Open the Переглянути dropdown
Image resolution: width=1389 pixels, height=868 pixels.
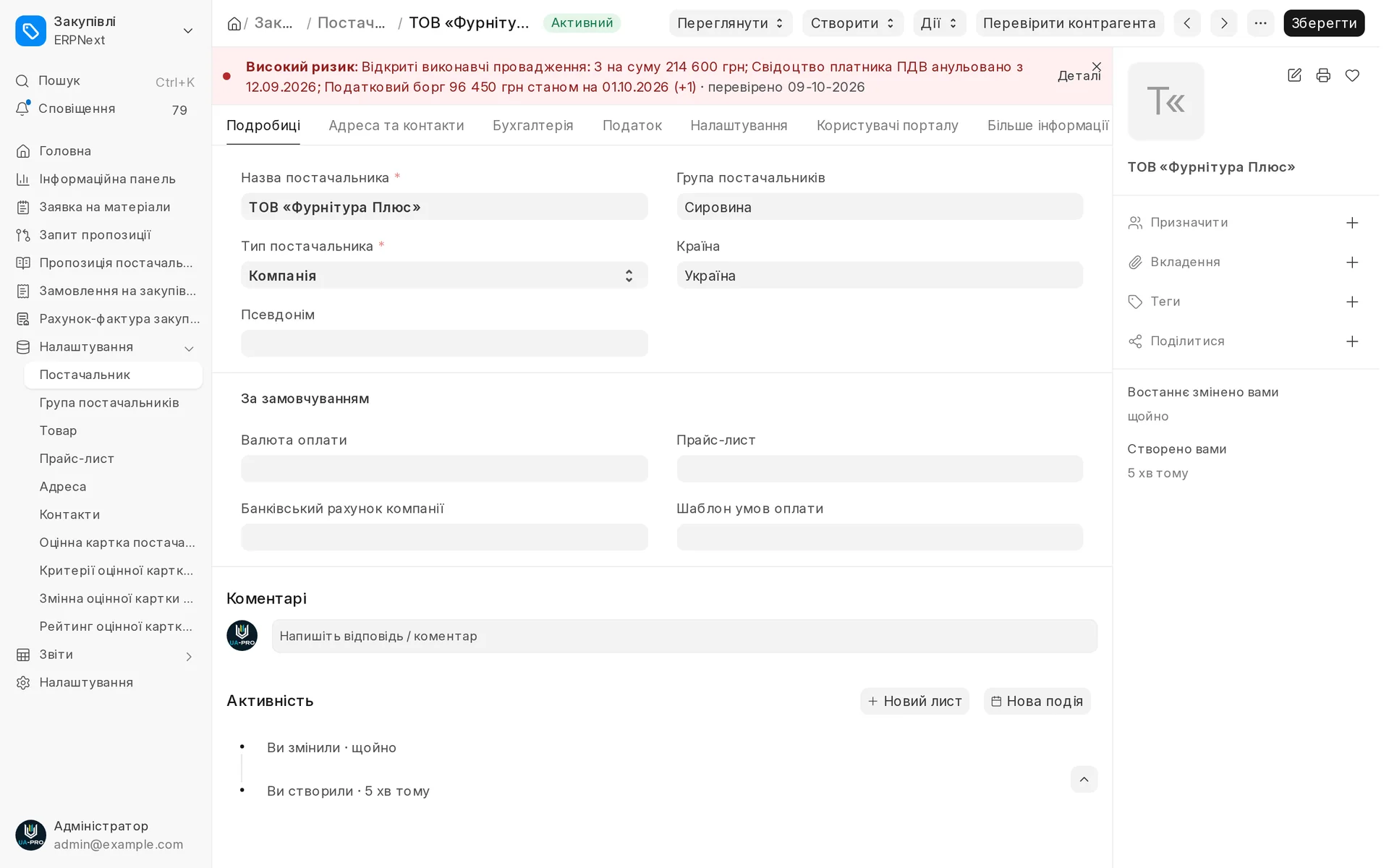click(731, 23)
